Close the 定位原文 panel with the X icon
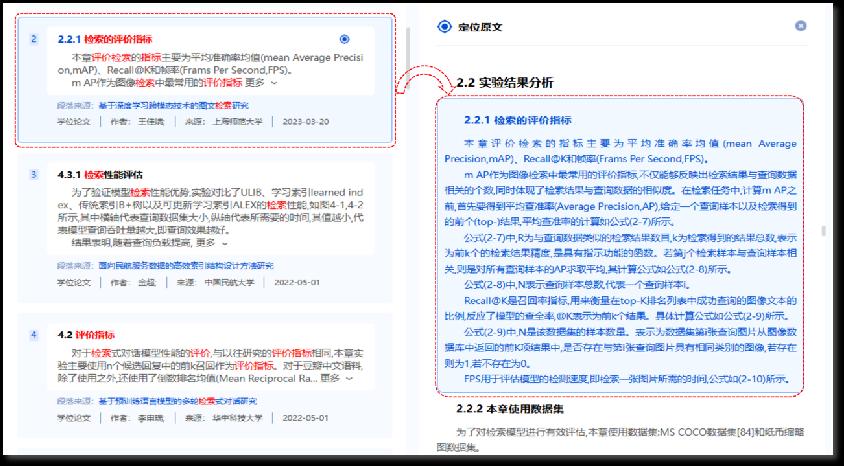 click(800, 26)
